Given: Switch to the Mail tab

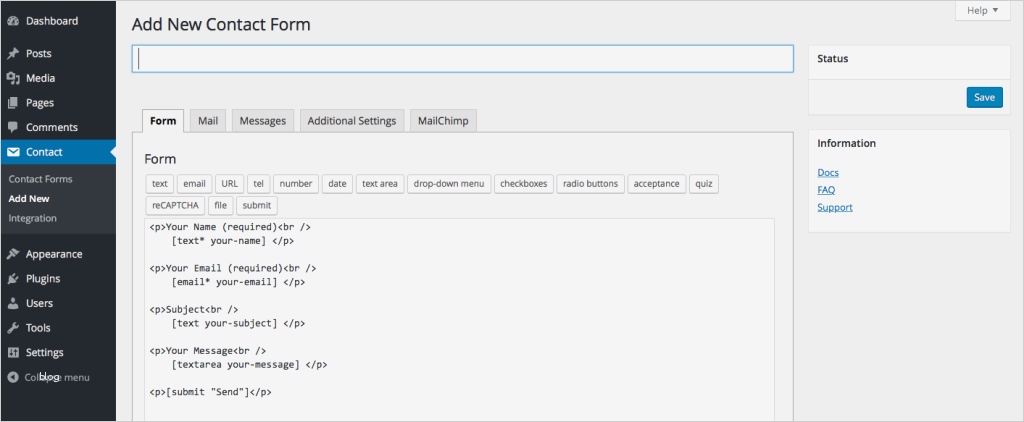Looking at the screenshot, I should 208,121.
